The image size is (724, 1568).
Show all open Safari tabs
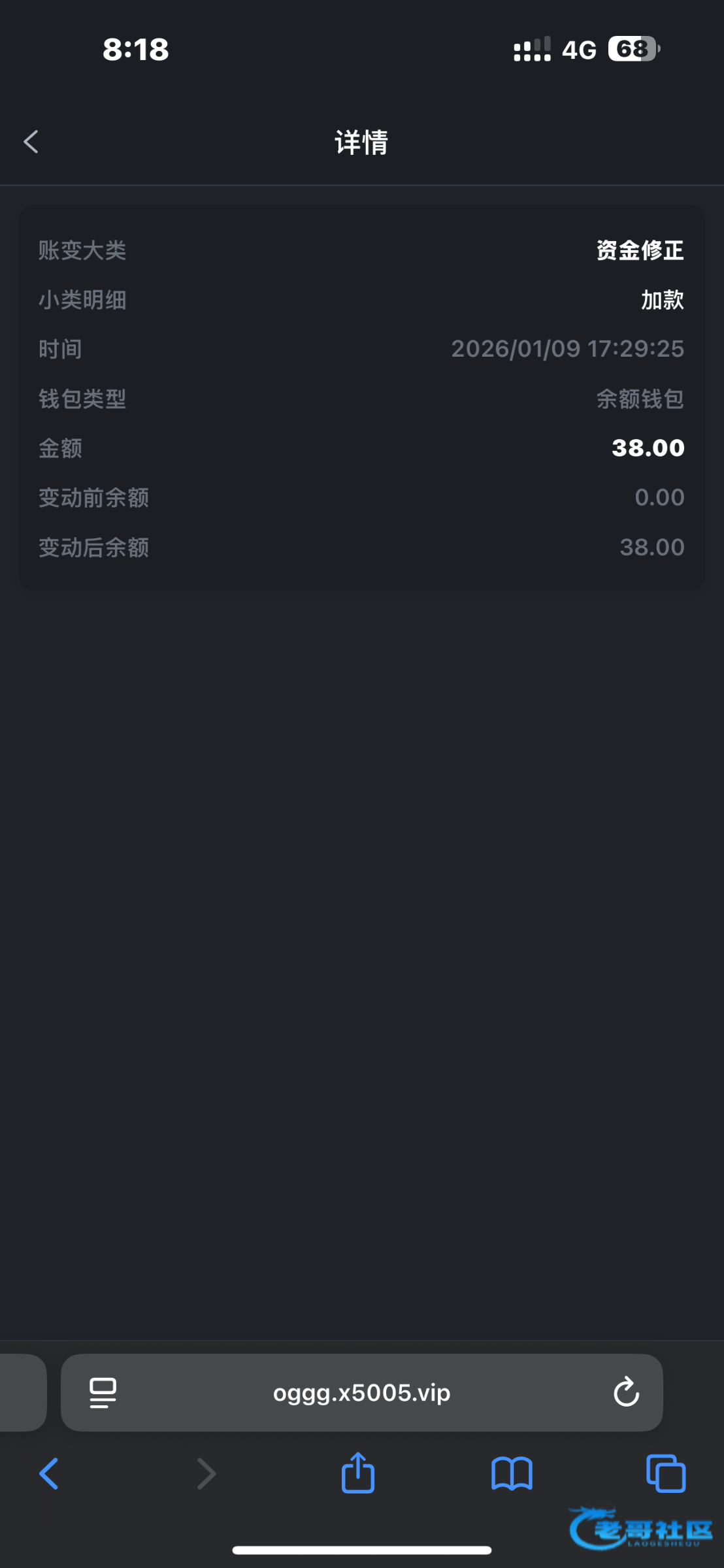[665, 1474]
